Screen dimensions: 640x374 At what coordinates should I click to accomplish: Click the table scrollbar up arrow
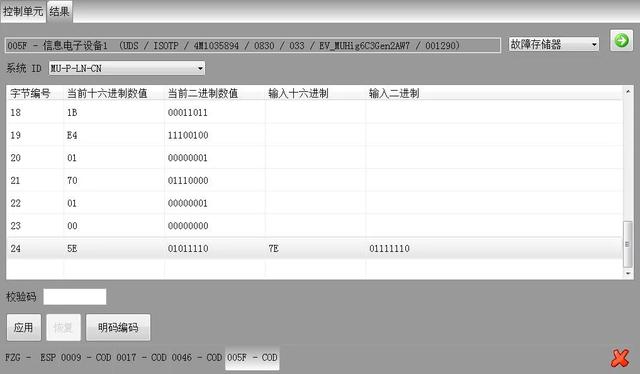[628, 91]
